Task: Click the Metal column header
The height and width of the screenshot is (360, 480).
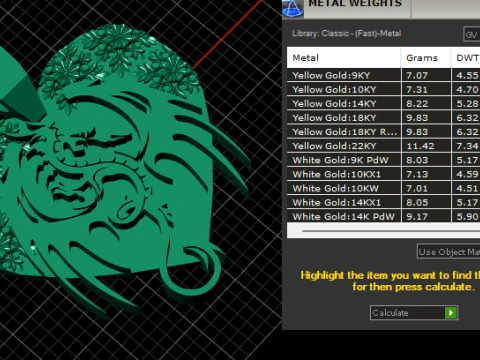Action: [x=344, y=58]
